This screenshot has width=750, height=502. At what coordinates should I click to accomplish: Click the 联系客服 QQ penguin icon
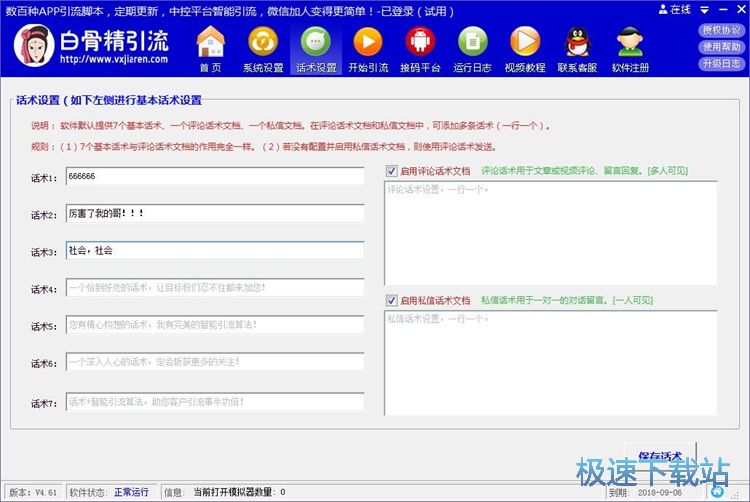pyautogui.click(x=577, y=47)
